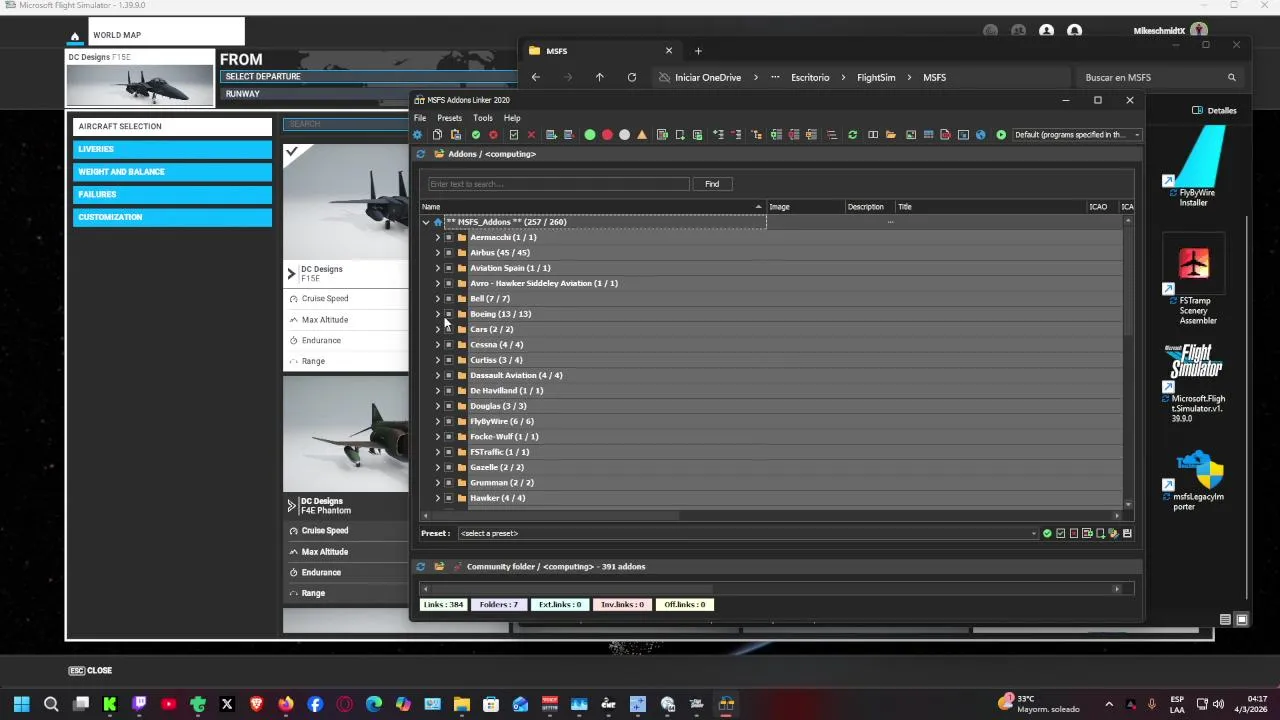Image resolution: width=1280 pixels, height=720 pixels.
Task: Toggle checkbox for Hawker (4 / 4)
Action: 449,498
